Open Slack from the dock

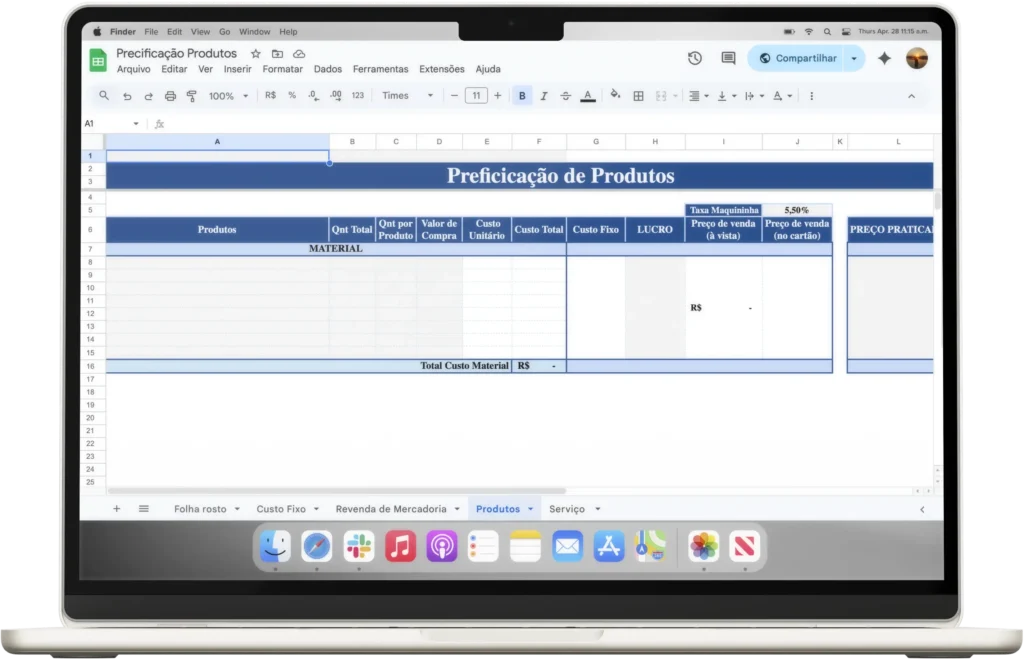[359, 546]
